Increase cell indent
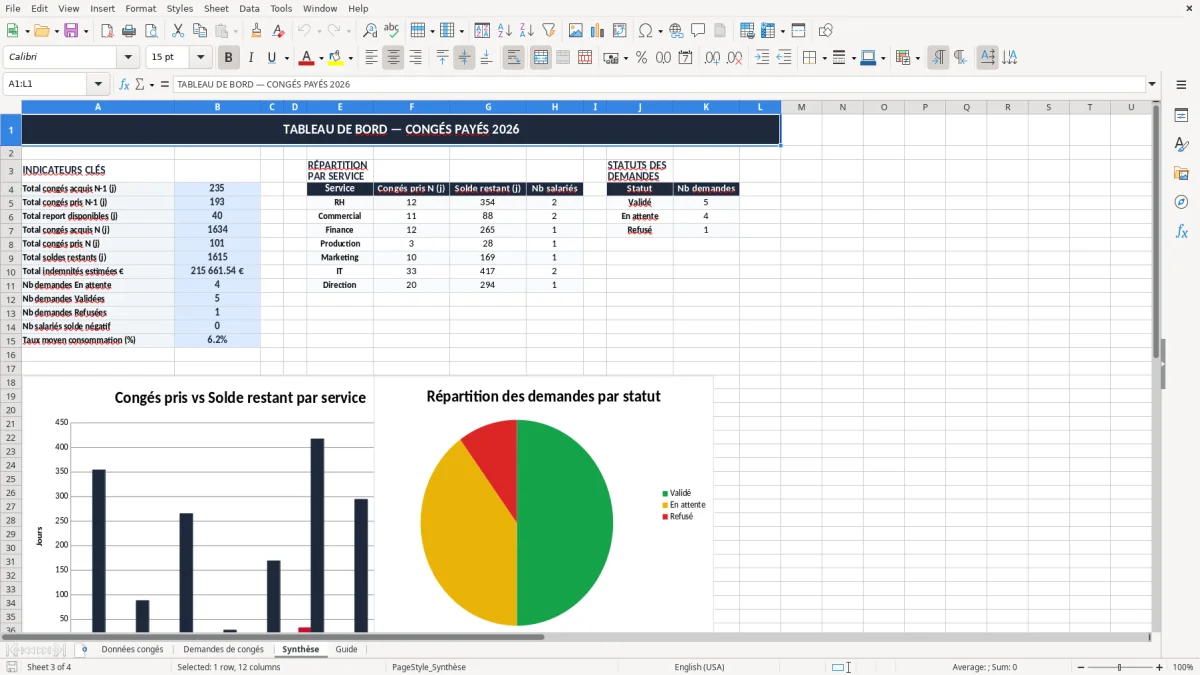This screenshot has width=1200, height=675. [762, 58]
